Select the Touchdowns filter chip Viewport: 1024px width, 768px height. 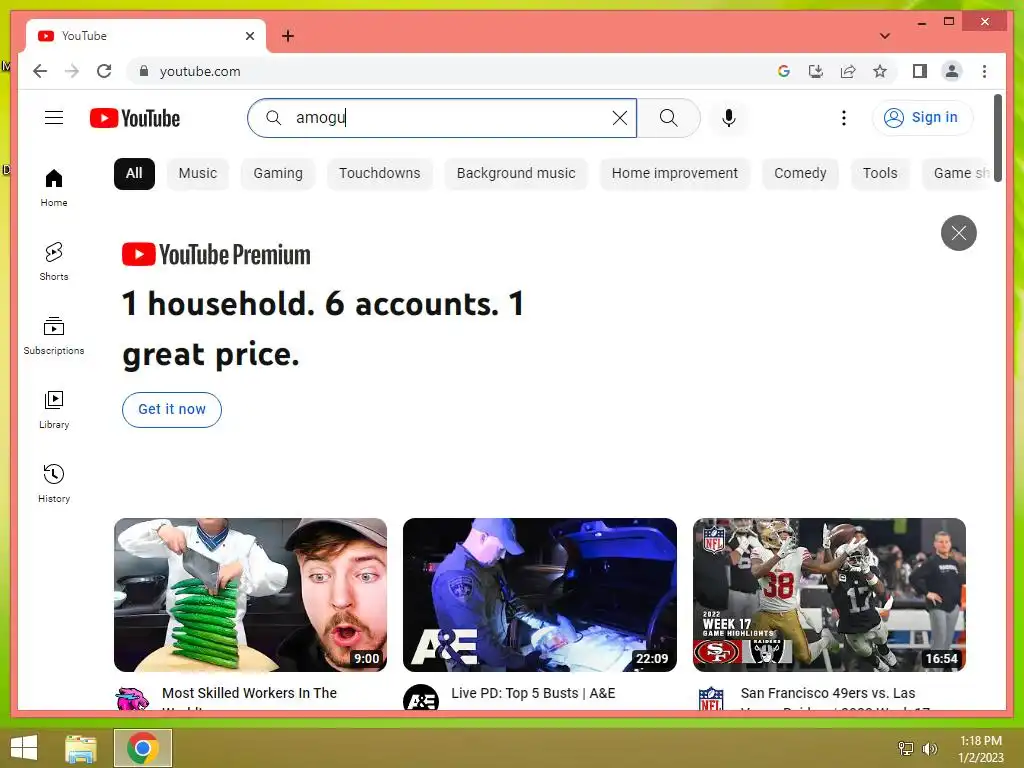pyautogui.click(x=379, y=174)
